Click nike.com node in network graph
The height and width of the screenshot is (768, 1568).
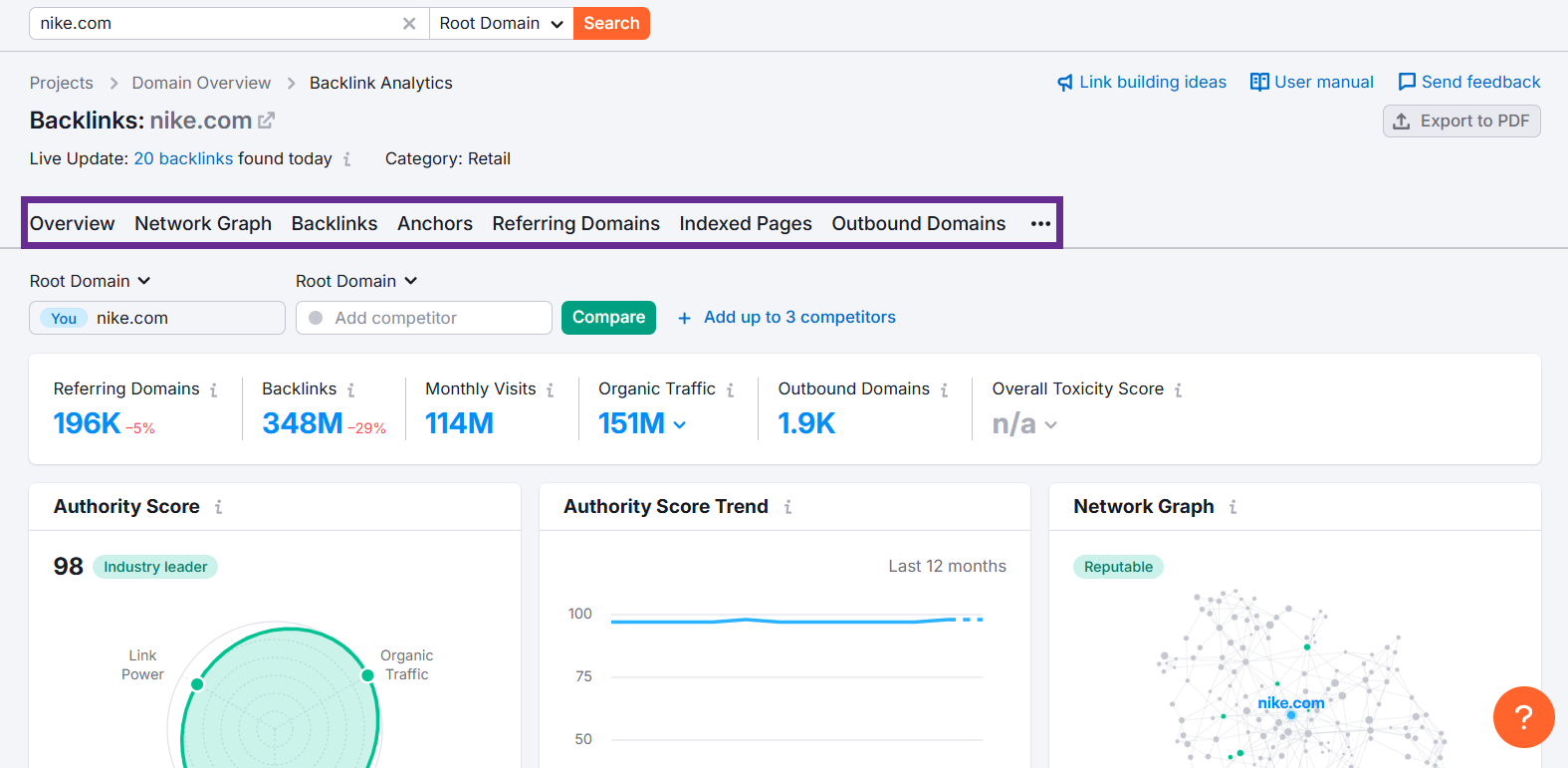coord(1291,714)
